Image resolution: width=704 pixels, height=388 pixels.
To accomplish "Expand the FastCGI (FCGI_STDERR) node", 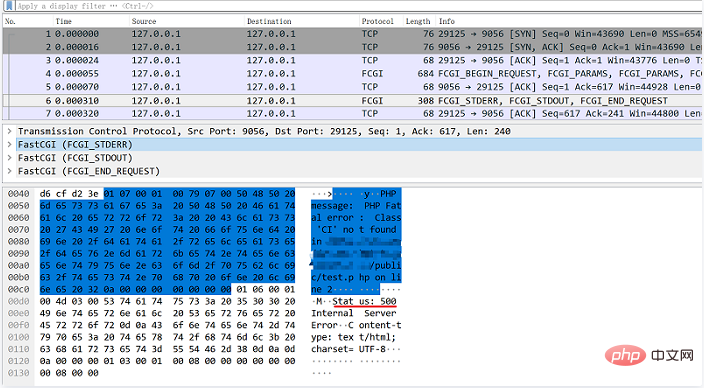I will pyautogui.click(x=9, y=145).
